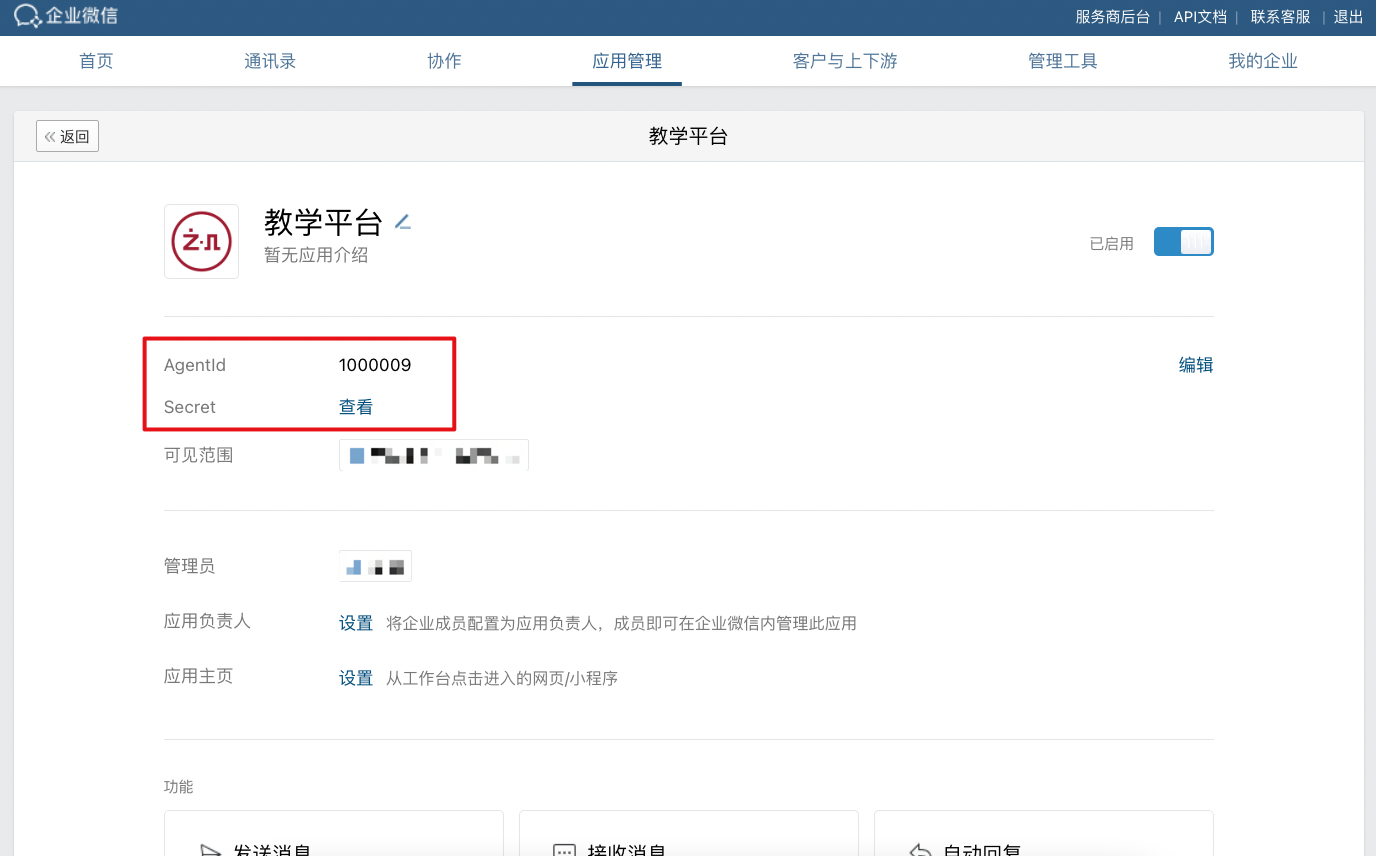Switch to the 协作 tab
The width and height of the screenshot is (1376, 856).
(444, 61)
